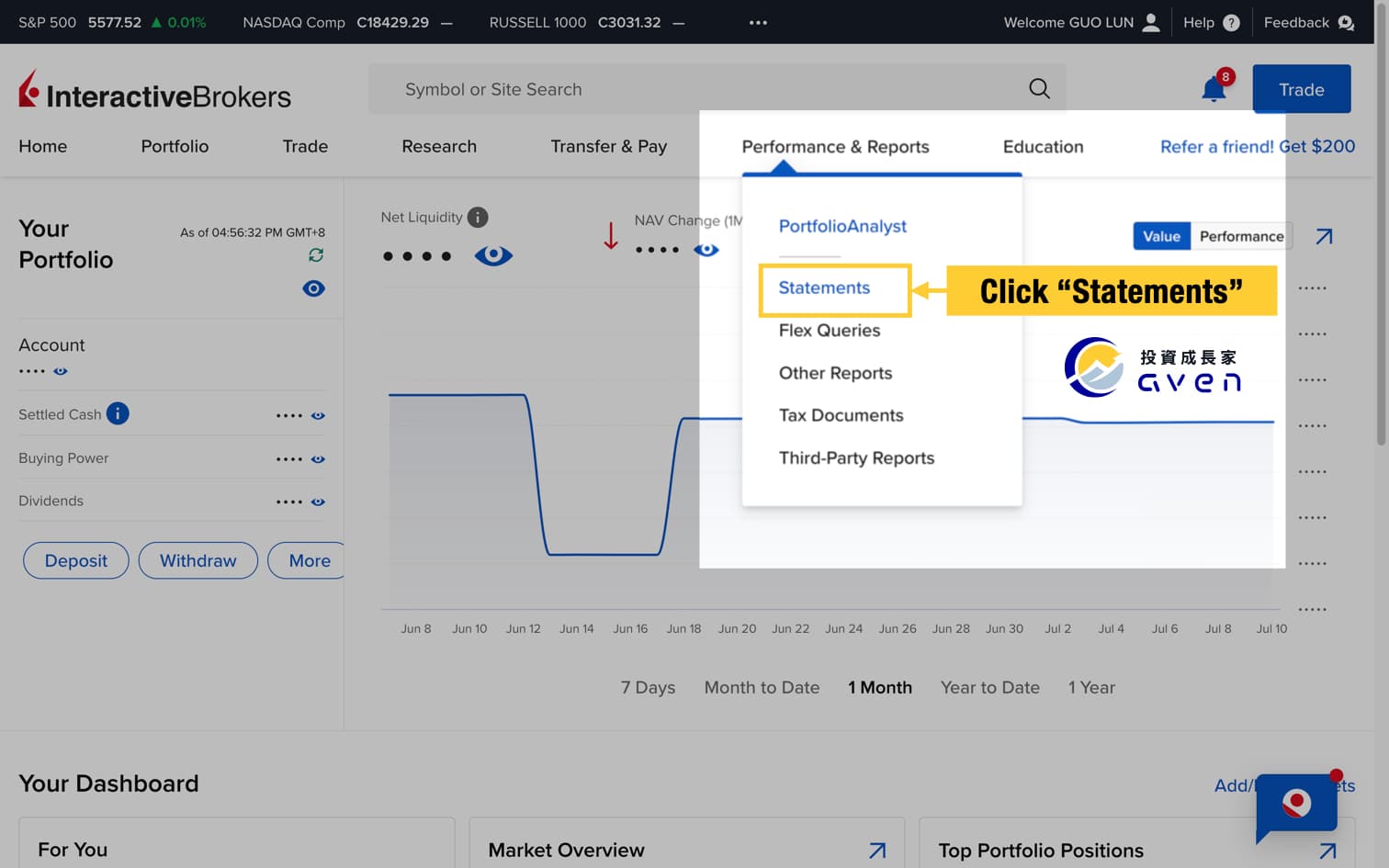The width and height of the screenshot is (1389, 868).
Task: Select 1 Month chart range
Action: (880, 687)
